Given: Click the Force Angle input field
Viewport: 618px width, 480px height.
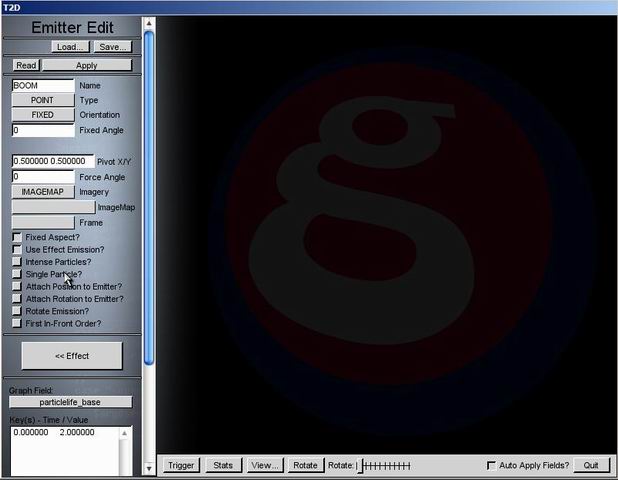Looking at the screenshot, I should tap(43, 177).
